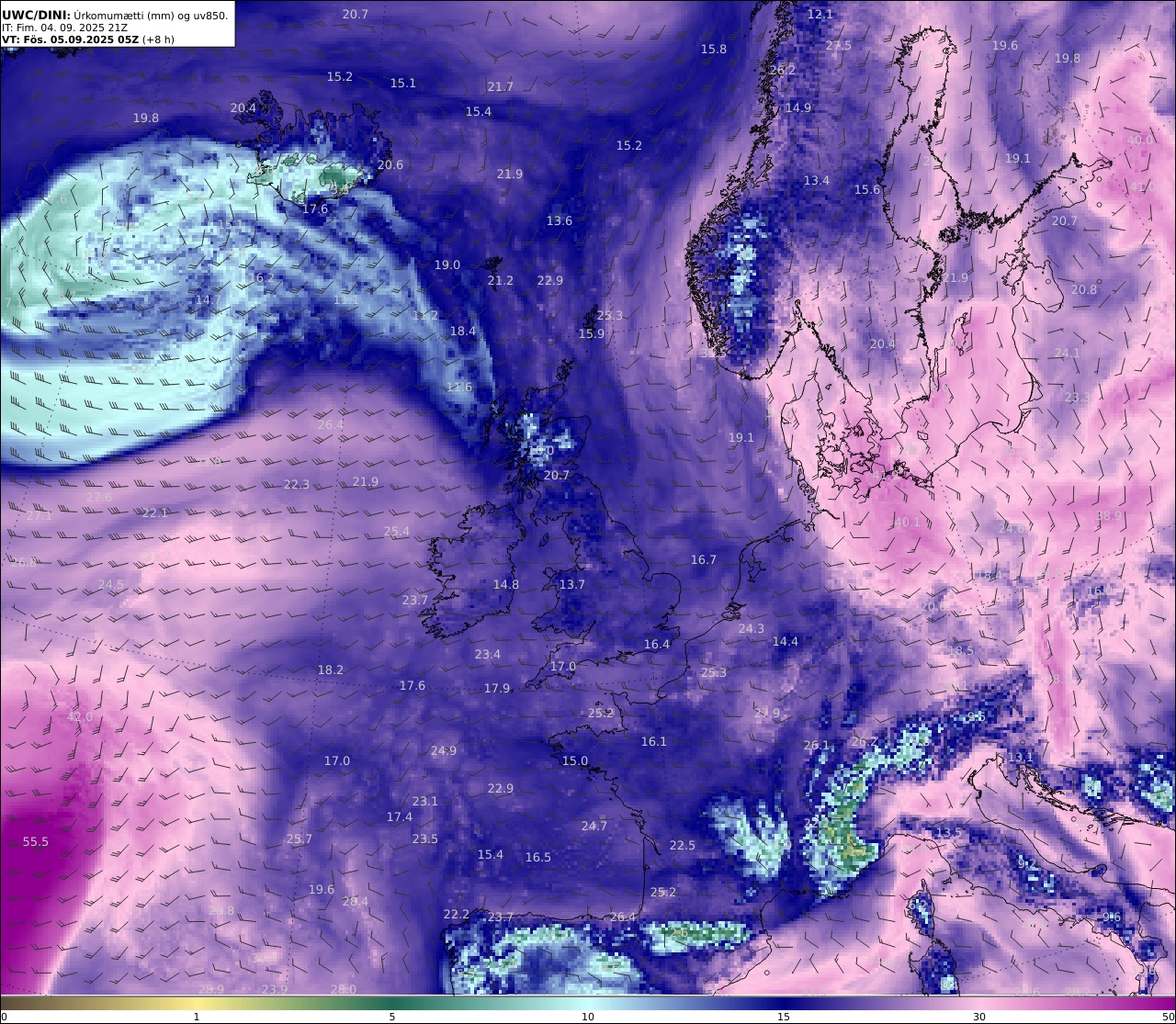Click the colorbar tick label 1
The height and width of the screenshot is (1024, 1176).
[x=197, y=1017]
